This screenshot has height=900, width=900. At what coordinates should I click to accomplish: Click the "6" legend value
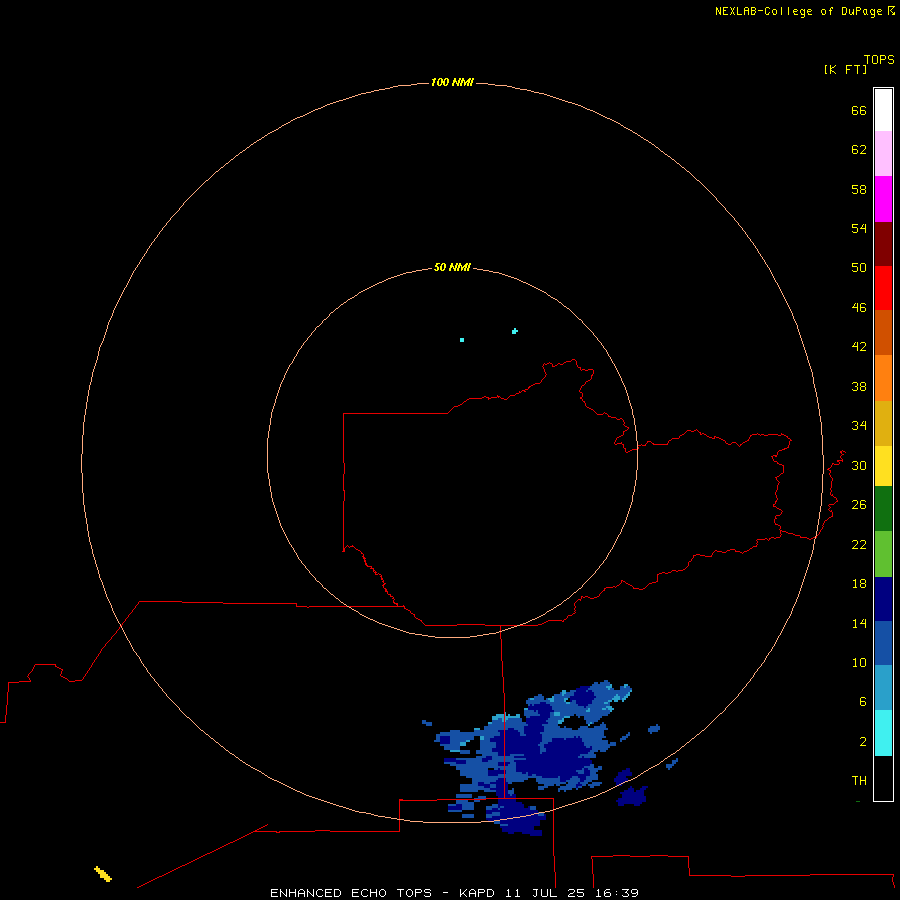tap(863, 701)
